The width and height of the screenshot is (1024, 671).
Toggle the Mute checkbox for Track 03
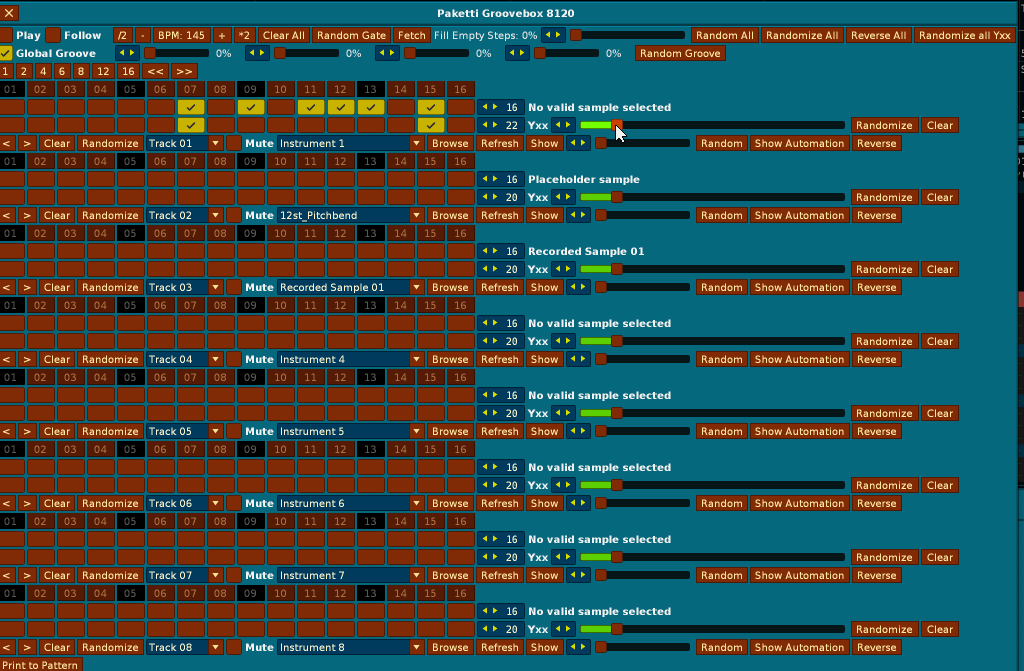pyautogui.click(x=233, y=287)
